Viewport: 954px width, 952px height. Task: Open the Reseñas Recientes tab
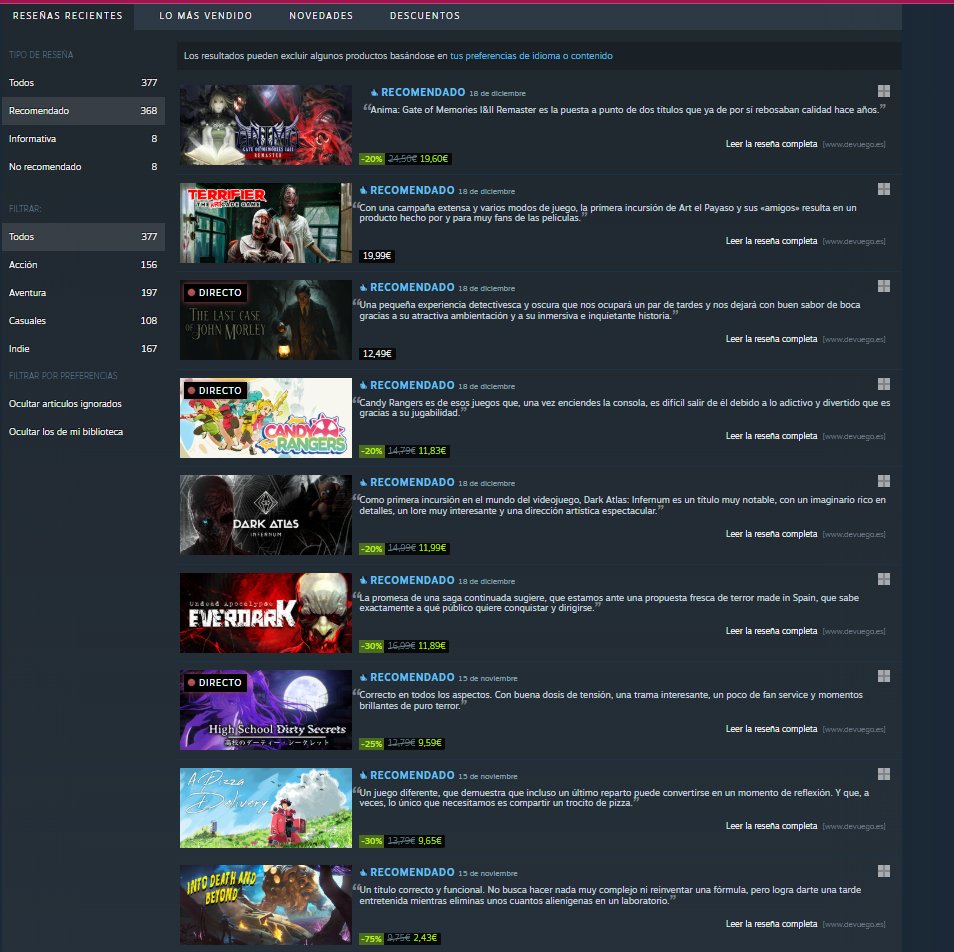point(68,16)
